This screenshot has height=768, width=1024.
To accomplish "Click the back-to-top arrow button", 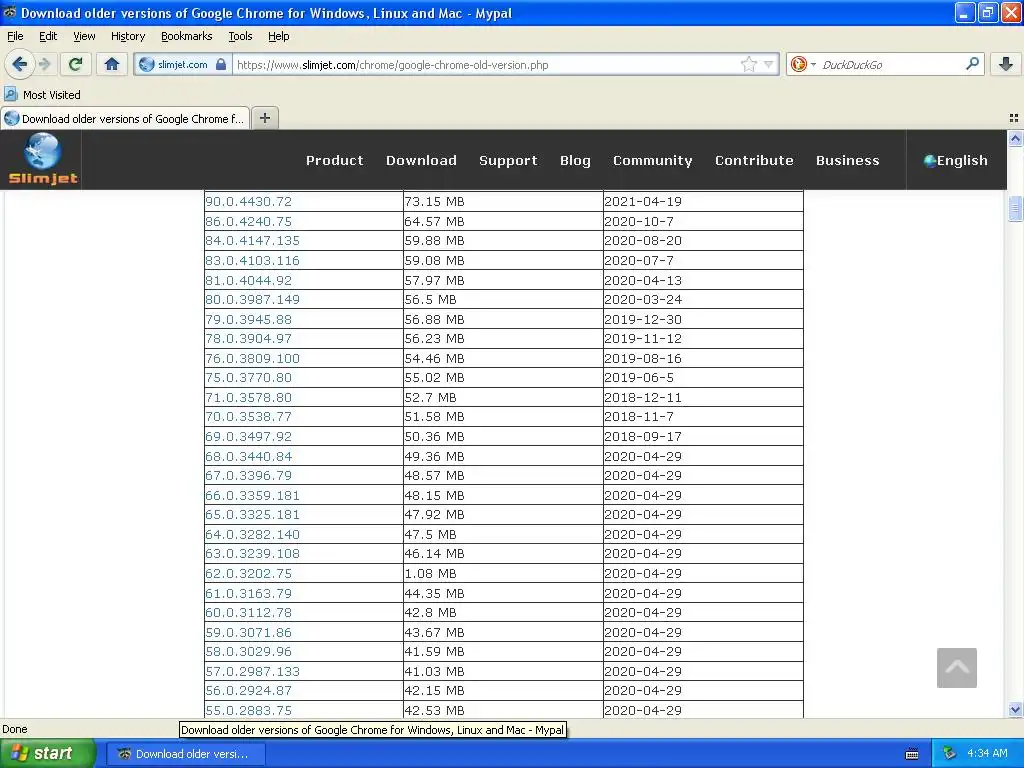I will (956, 667).
